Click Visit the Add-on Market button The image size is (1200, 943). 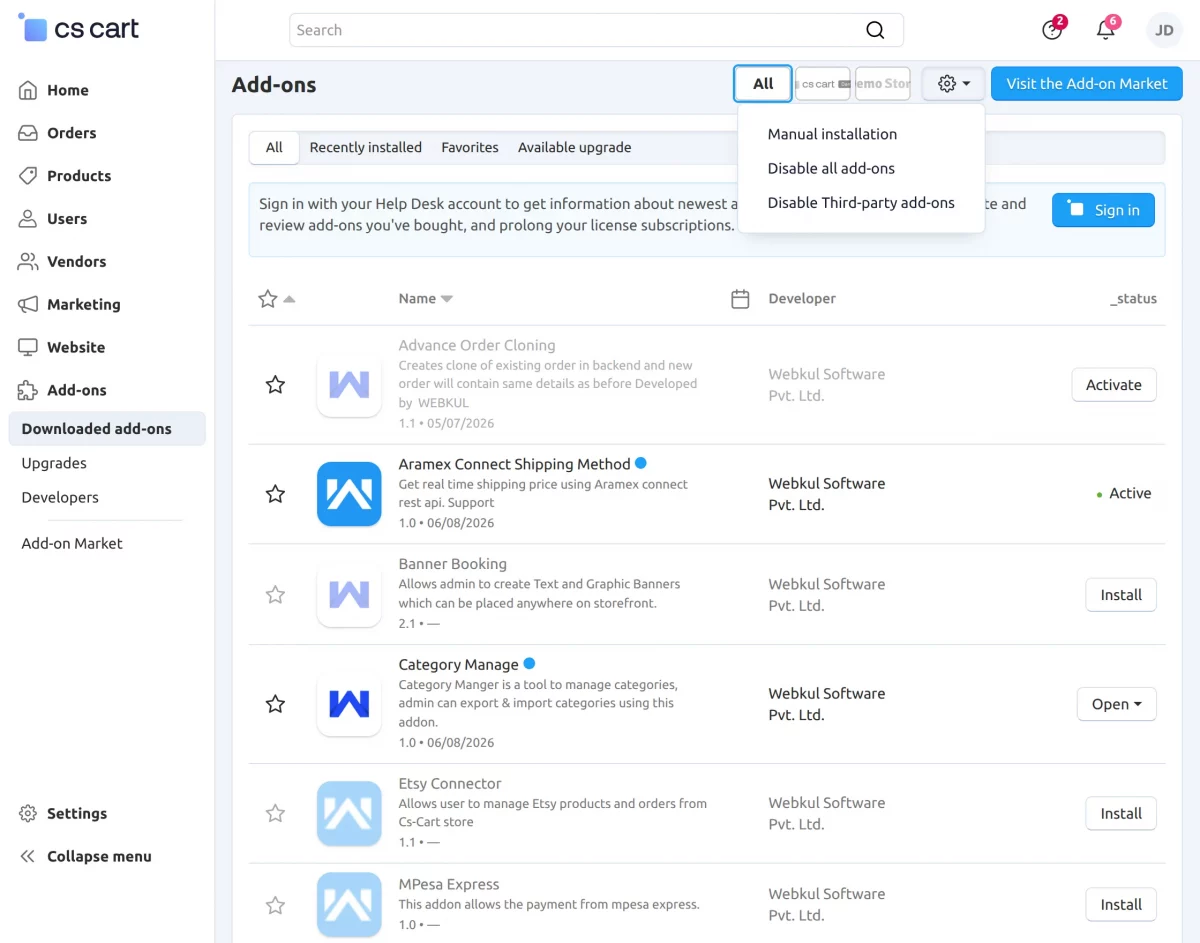click(1087, 84)
